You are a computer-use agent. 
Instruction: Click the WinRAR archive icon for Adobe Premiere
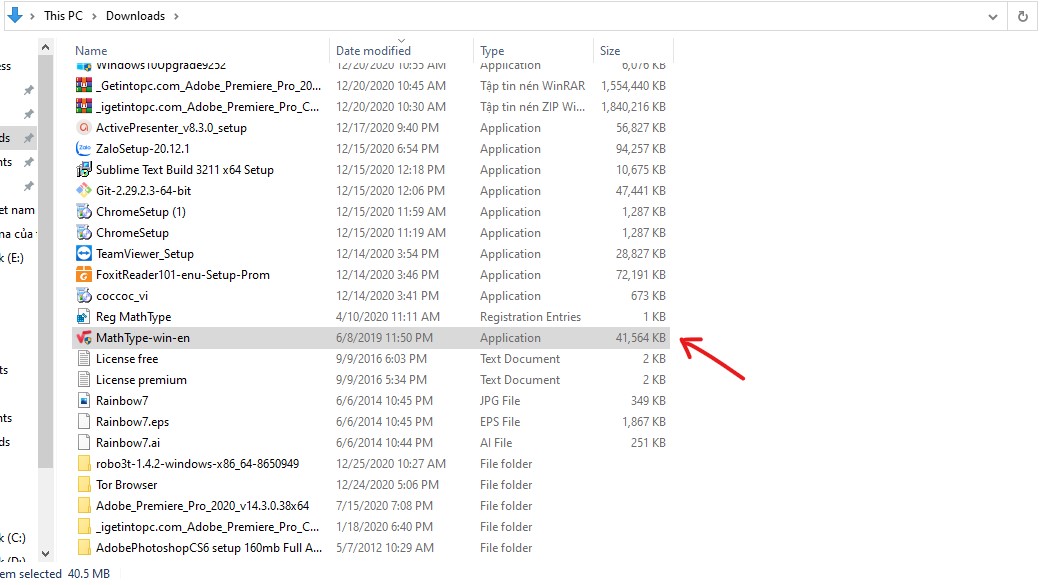(83, 85)
